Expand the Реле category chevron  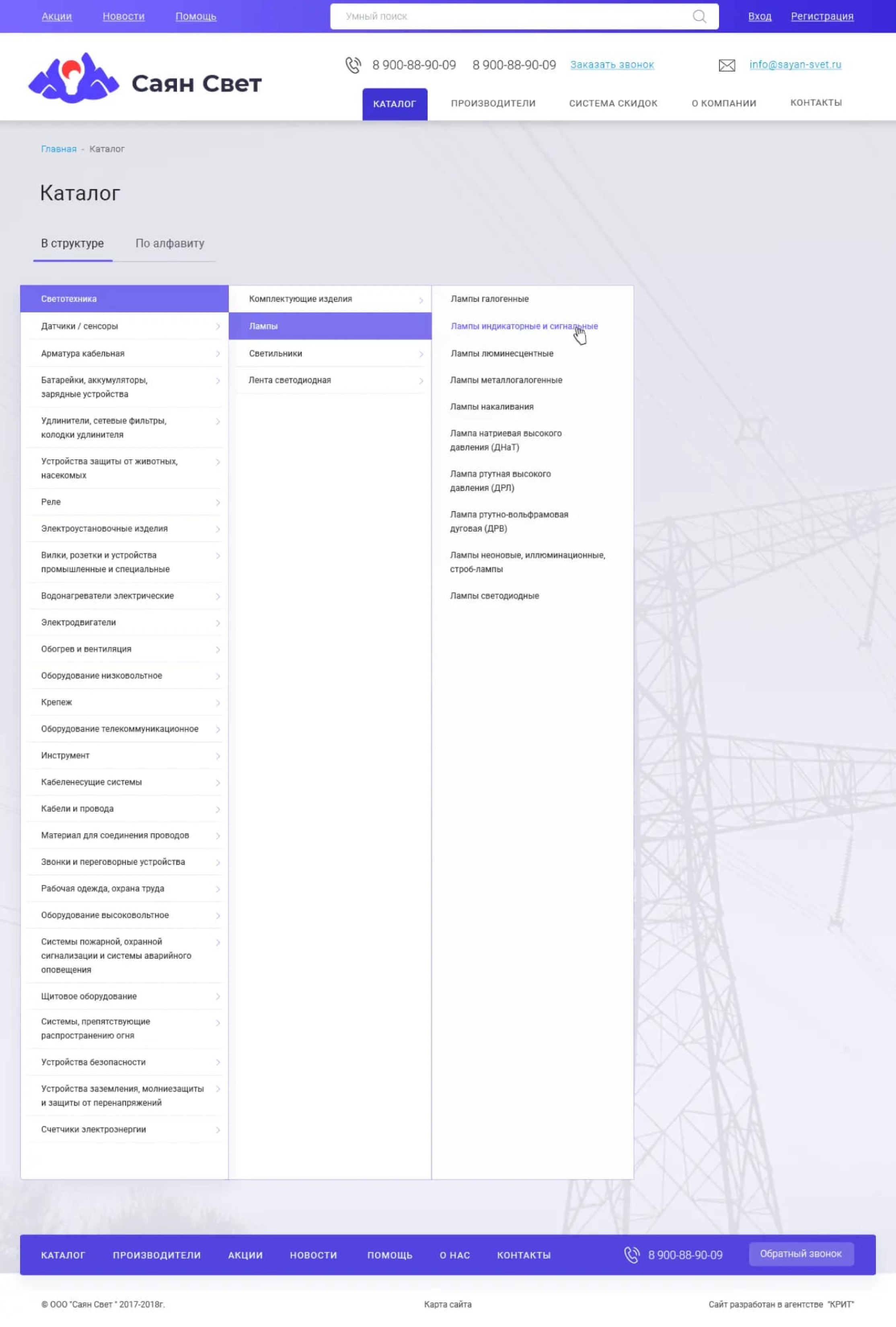(218, 503)
